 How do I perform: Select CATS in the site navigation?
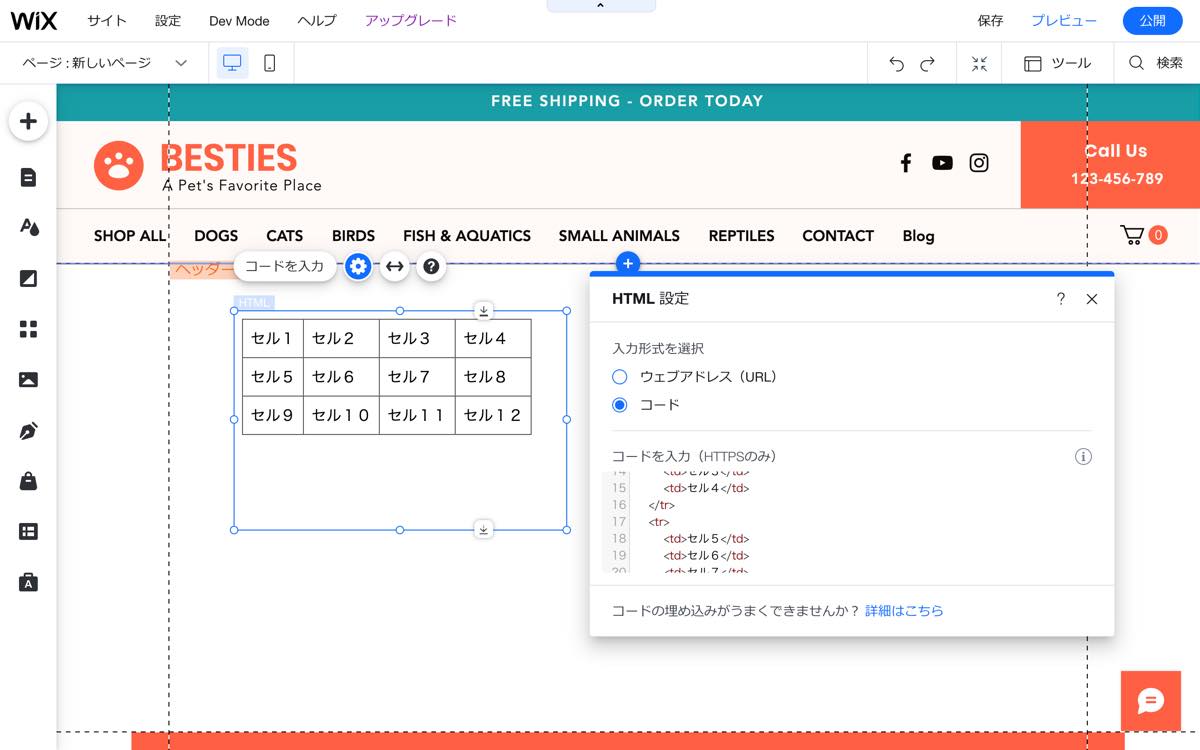click(284, 236)
